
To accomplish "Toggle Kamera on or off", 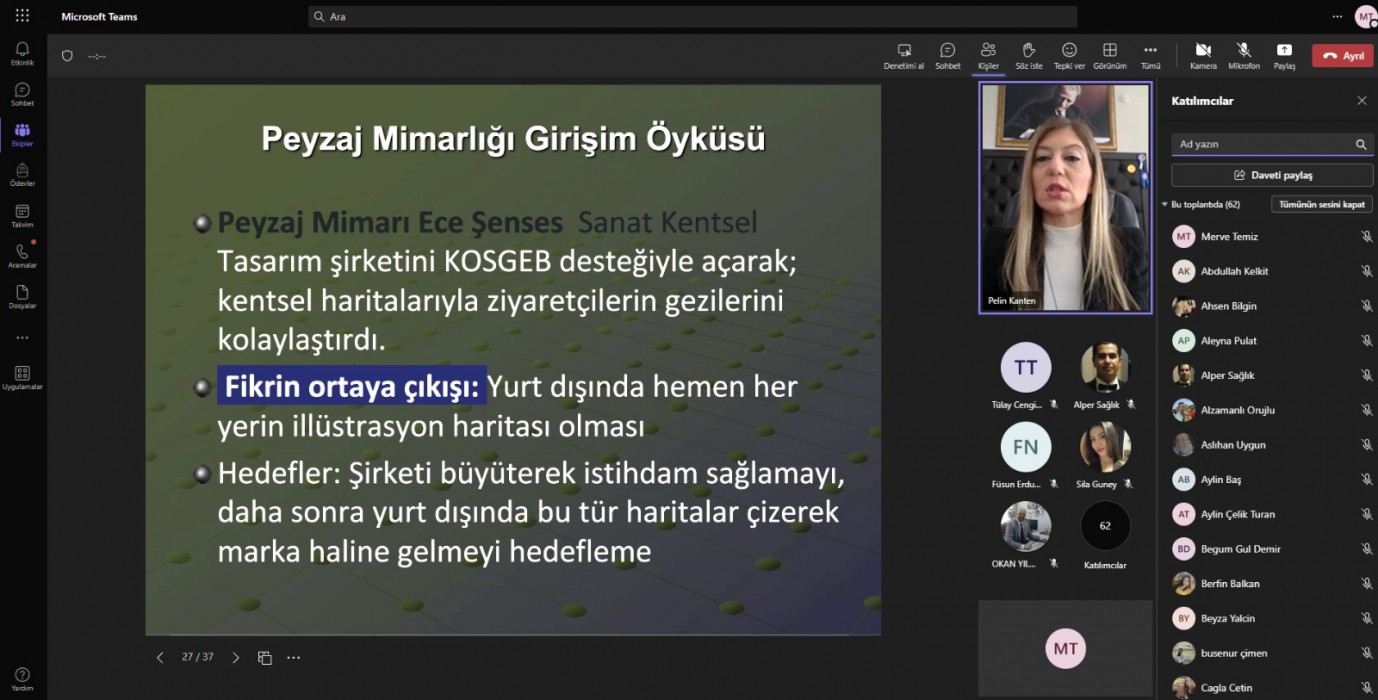I will 1203,56.
